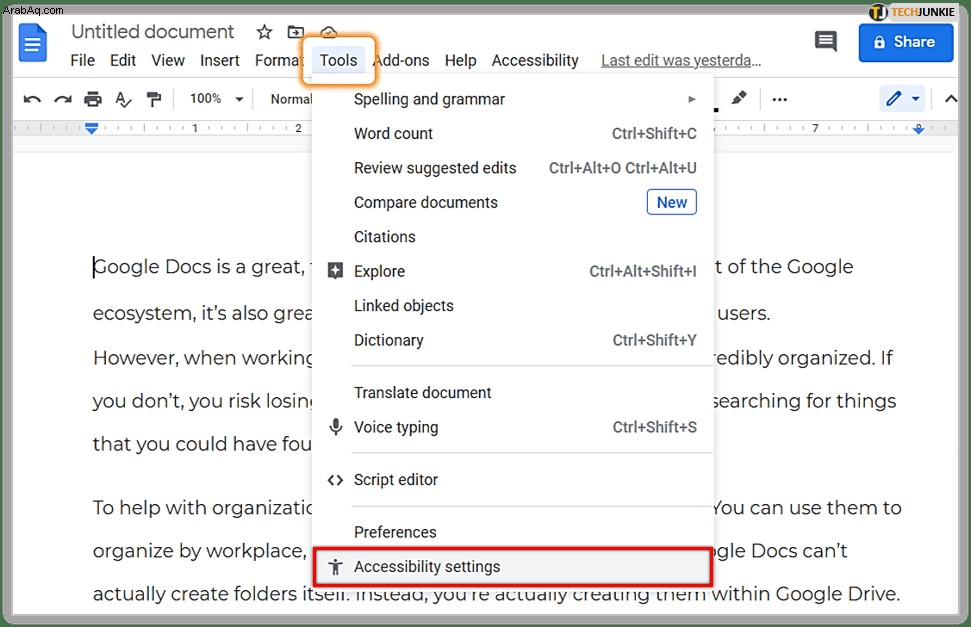Choose Translate document
Screen dimensions: 971x627
point(513,393)
